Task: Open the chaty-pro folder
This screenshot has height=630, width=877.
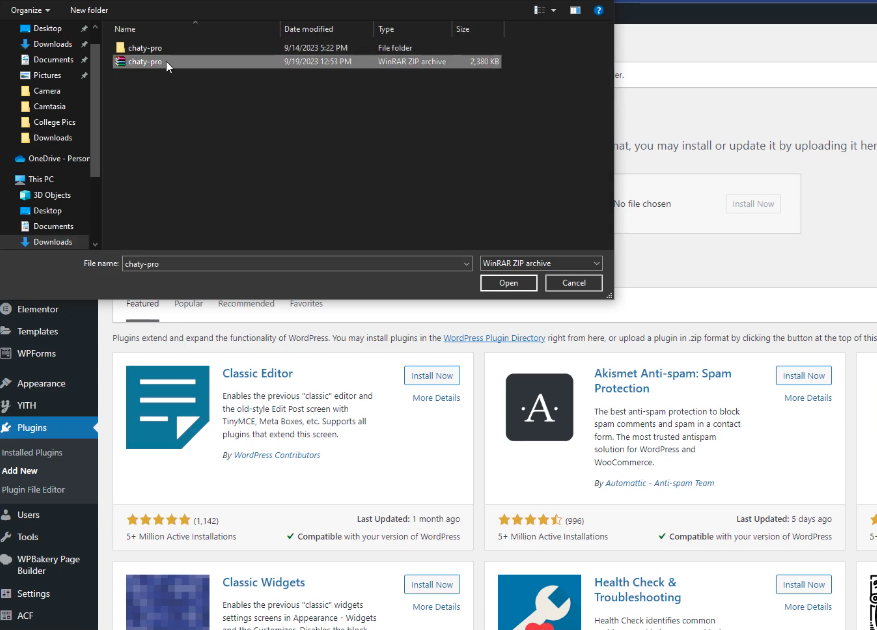Action: point(145,47)
